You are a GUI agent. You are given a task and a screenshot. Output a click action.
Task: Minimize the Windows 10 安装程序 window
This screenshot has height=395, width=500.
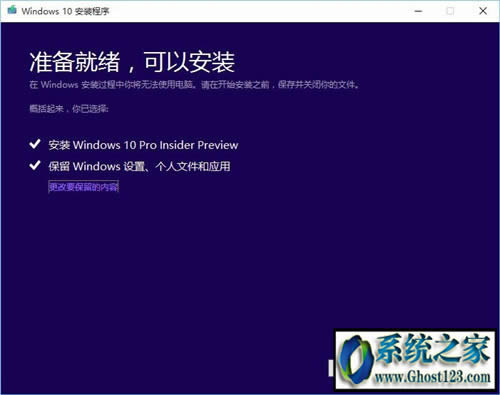pyautogui.click(x=418, y=11)
